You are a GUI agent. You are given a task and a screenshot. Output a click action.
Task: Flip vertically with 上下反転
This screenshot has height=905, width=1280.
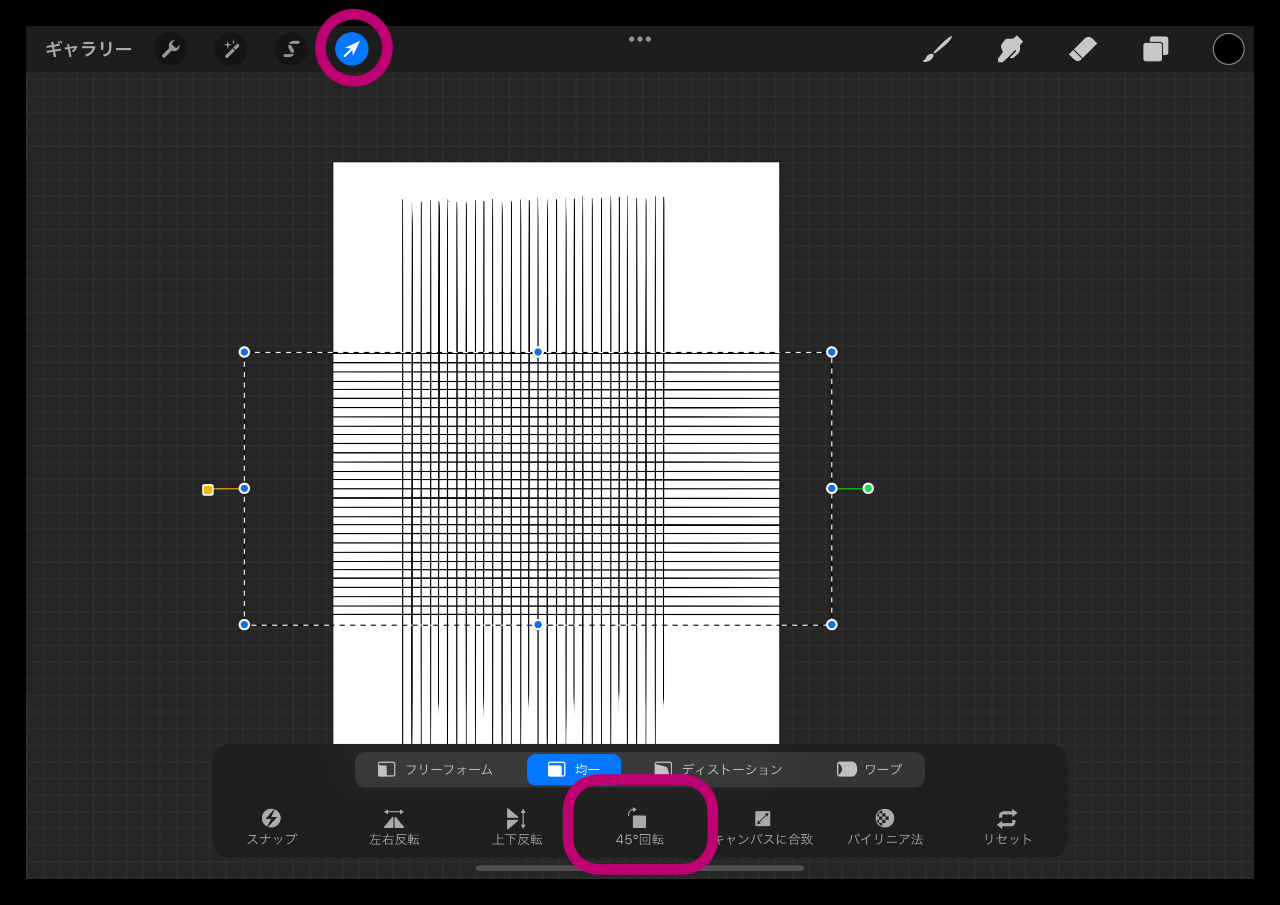click(517, 827)
